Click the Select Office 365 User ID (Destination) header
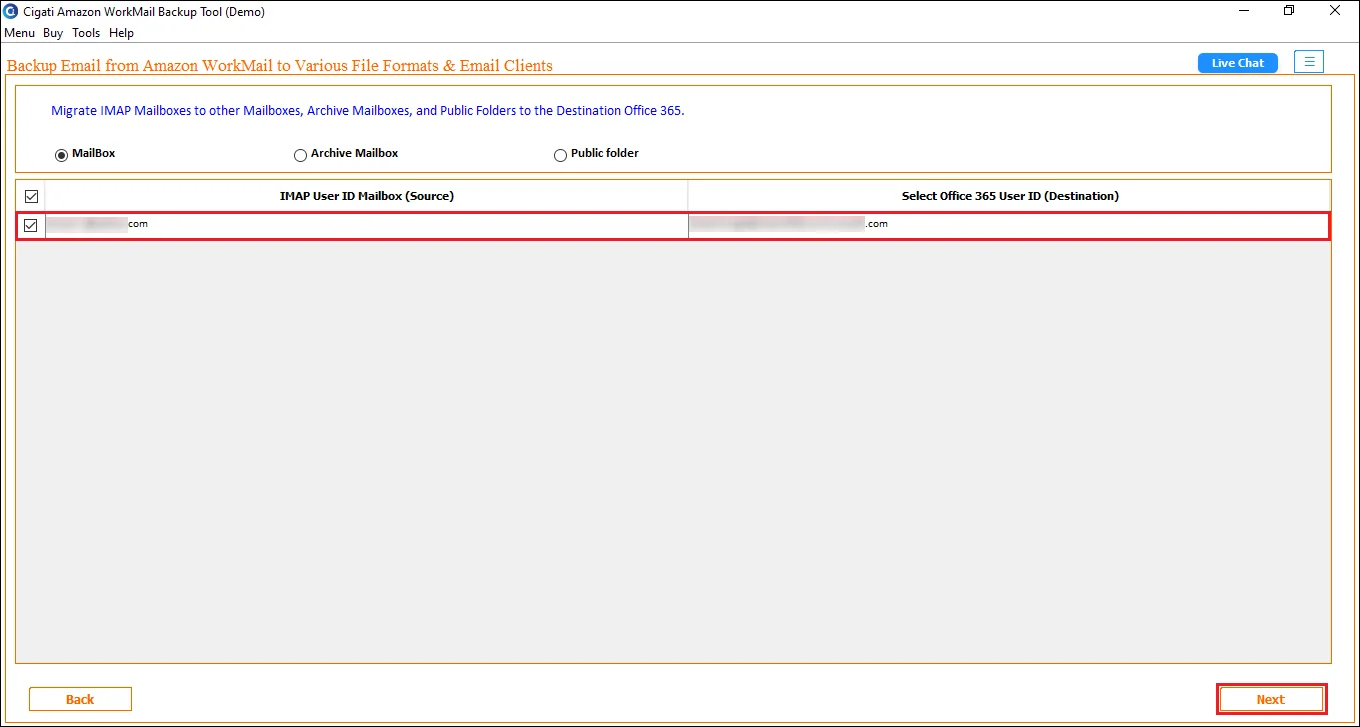 coord(1010,196)
